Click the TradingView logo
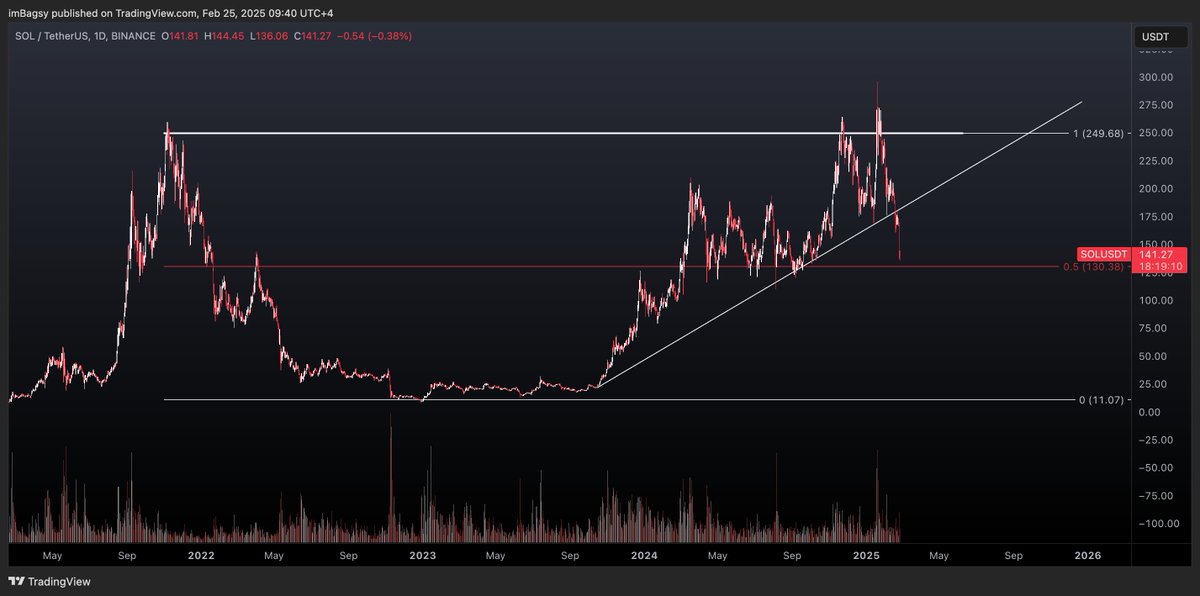The width and height of the screenshot is (1200, 596). (x=48, y=581)
